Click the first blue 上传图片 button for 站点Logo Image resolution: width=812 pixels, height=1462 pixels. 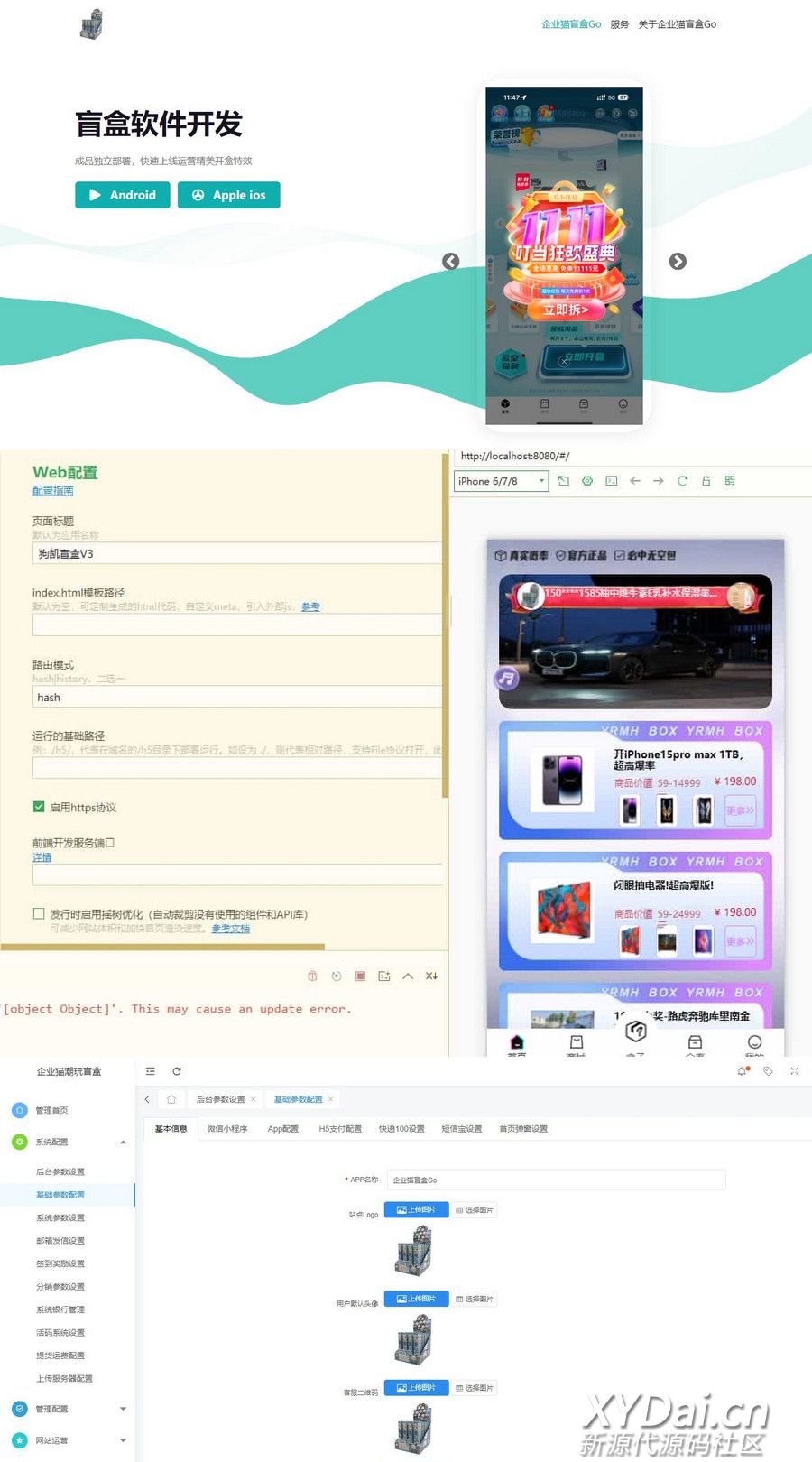416,1209
